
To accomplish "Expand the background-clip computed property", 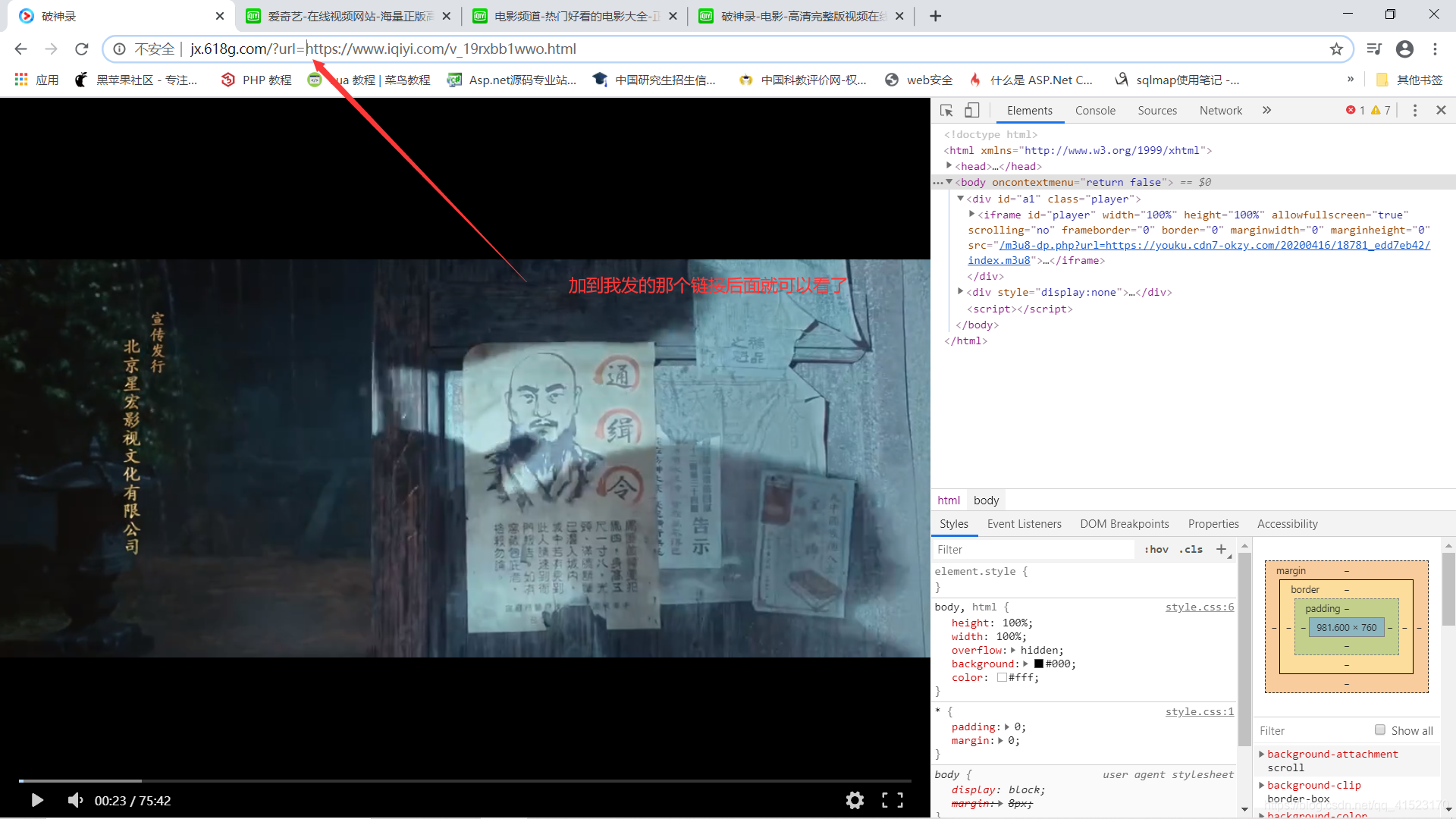I will (1262, 785).
